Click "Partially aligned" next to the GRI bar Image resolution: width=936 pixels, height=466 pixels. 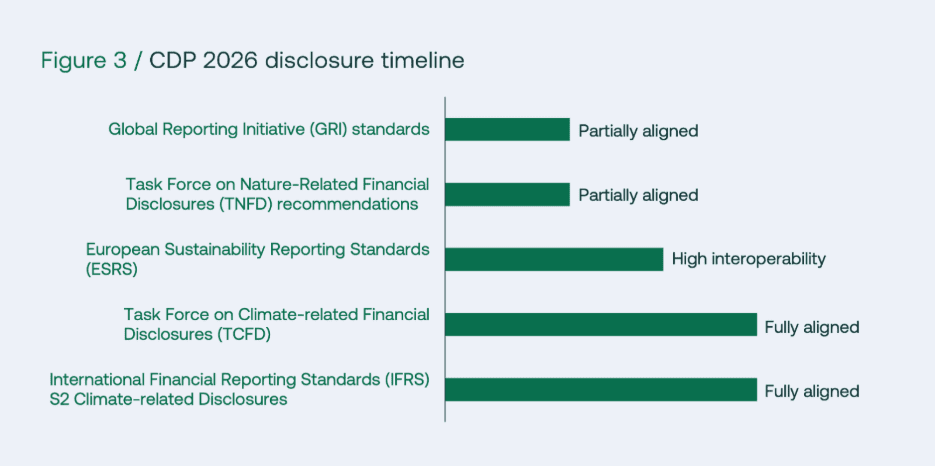[638, 131]
